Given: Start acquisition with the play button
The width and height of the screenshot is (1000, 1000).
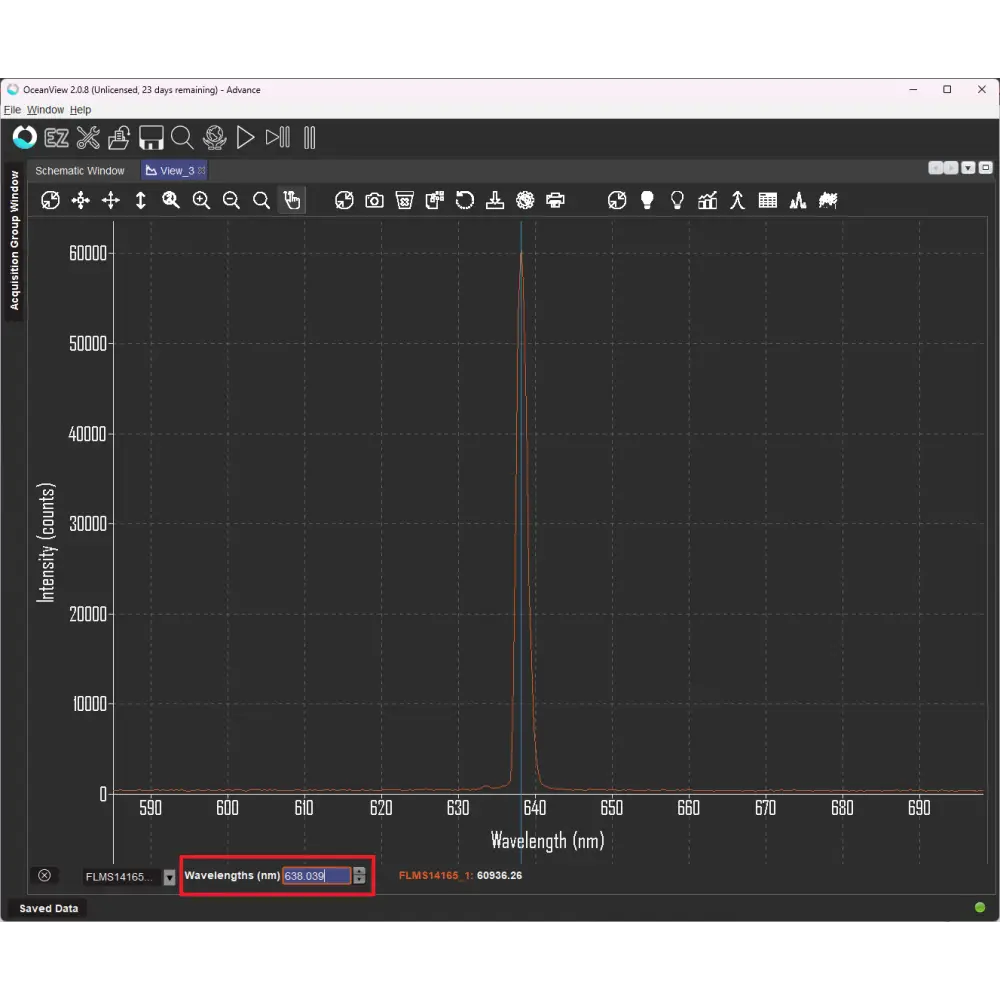Looking at the screenshot, I should tap(246, 138).
